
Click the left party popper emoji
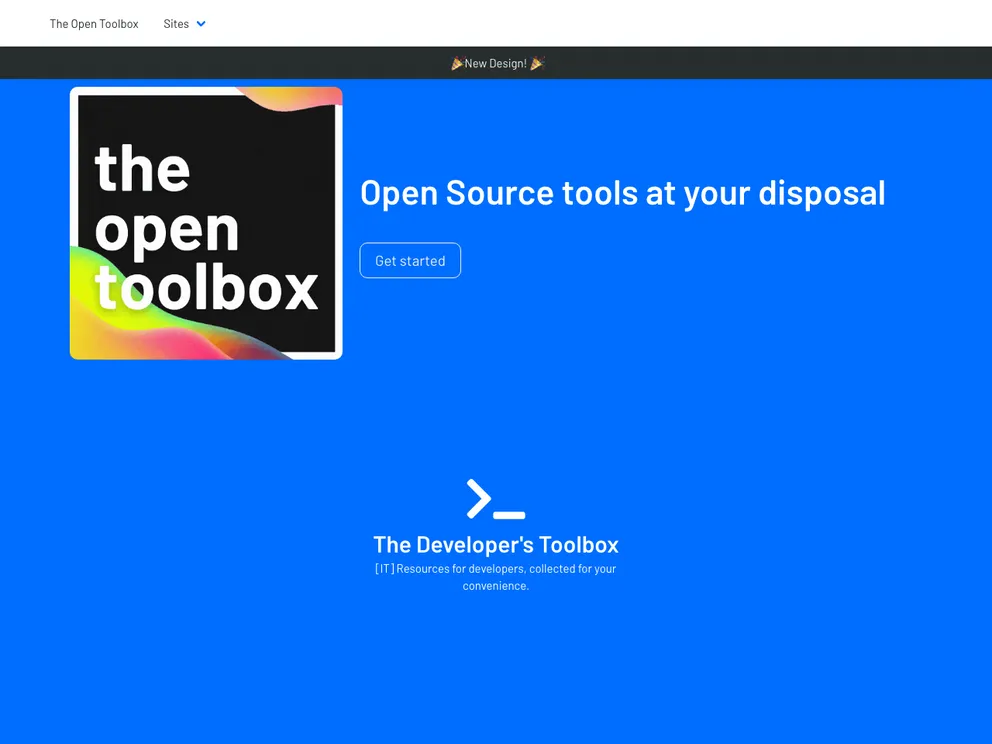click(x=457, y=64)
